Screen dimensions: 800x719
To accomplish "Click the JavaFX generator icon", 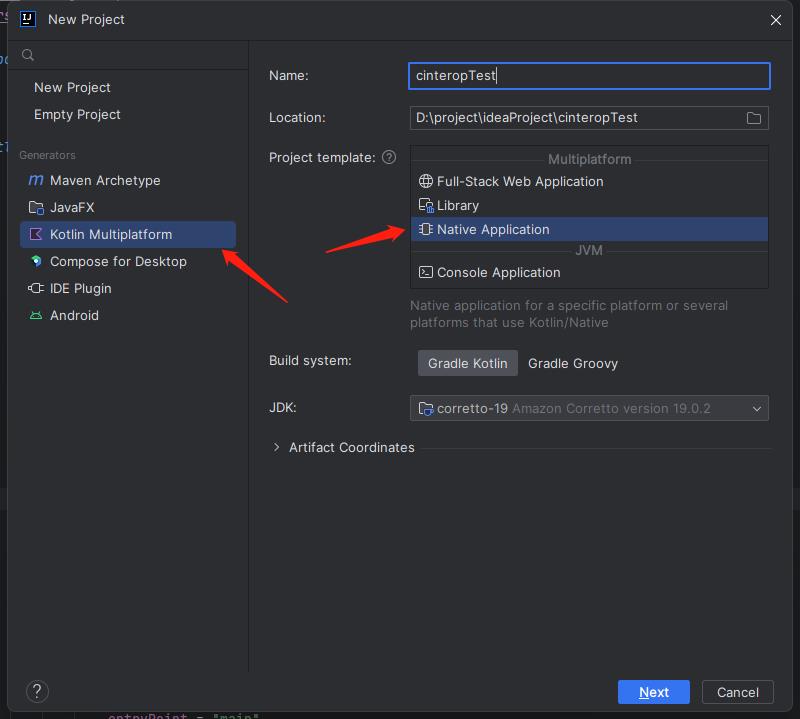I will coord(36,207).
